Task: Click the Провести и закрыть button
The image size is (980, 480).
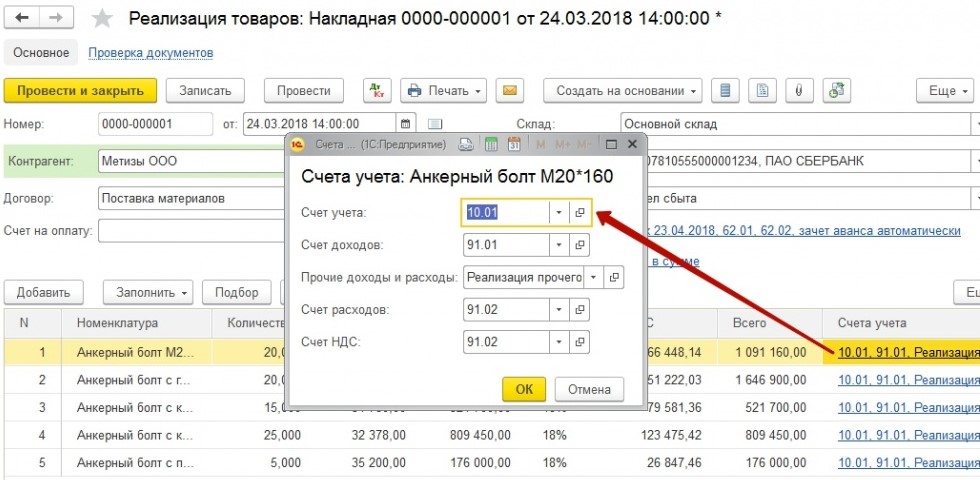Action: click(80, 90)
